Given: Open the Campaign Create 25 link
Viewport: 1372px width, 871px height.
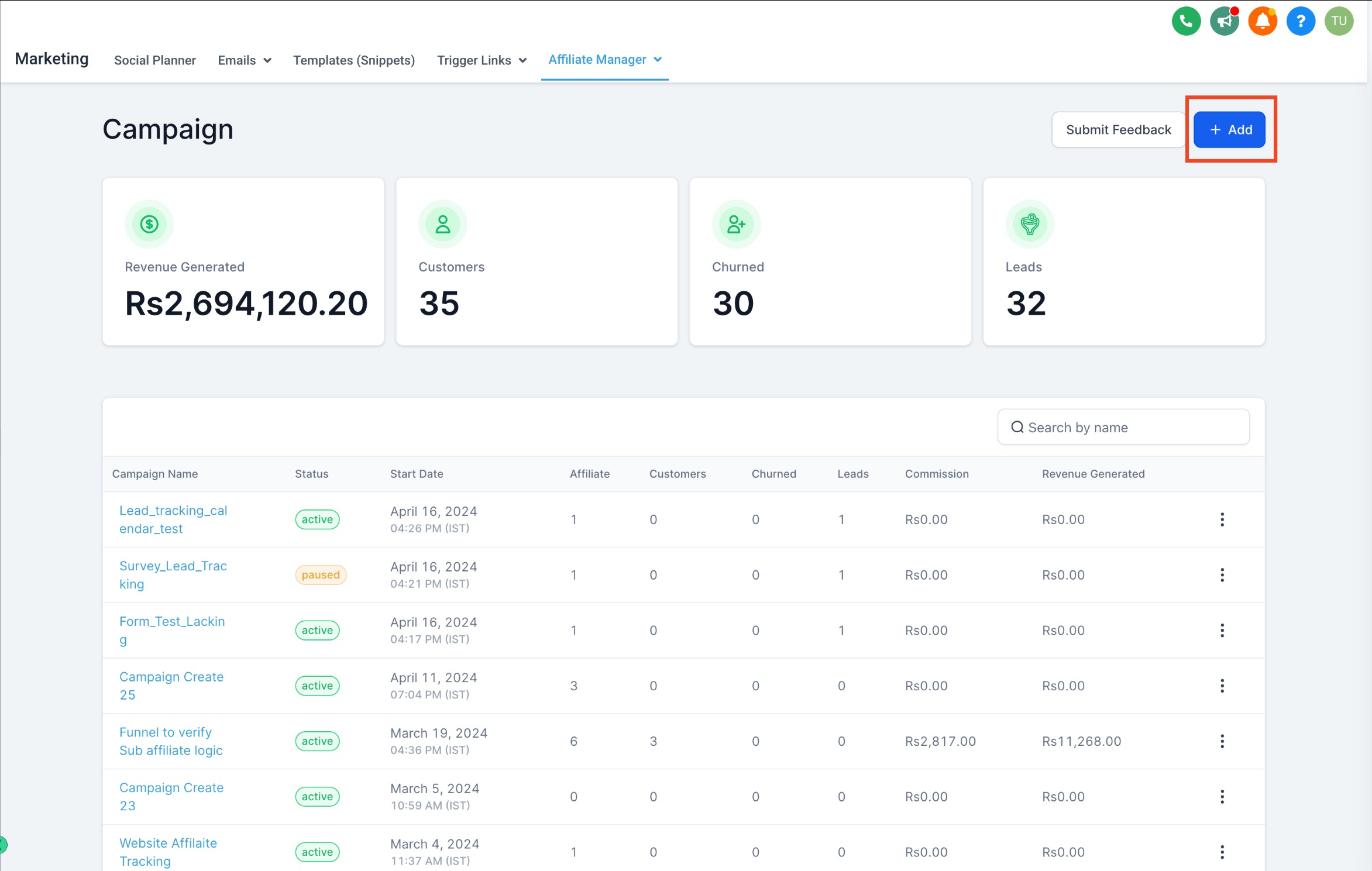Looking at the screenshot, I should 171,686.
